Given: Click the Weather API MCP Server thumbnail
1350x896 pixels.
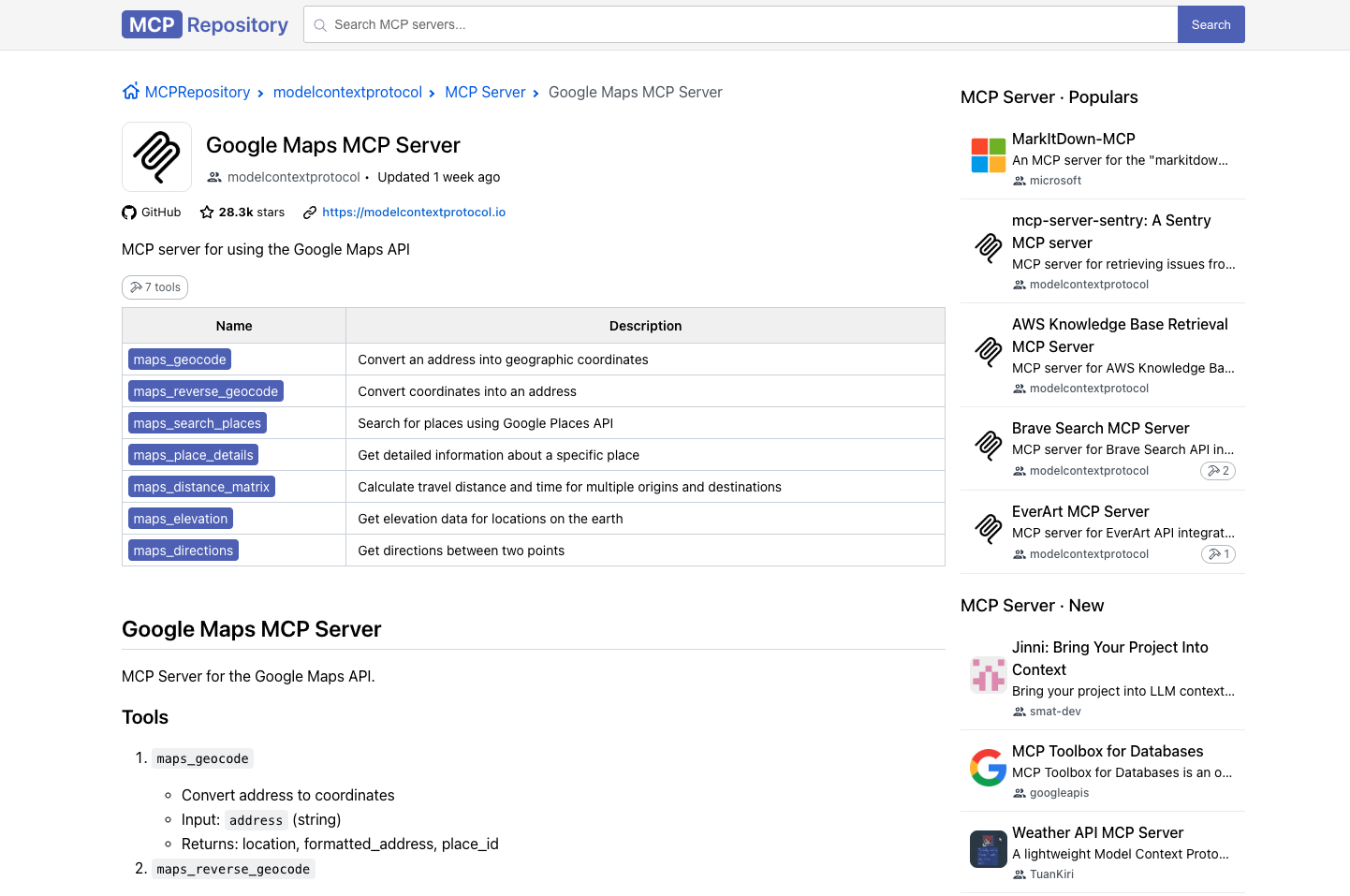Looking at the screenshot, I should coord(988,849).
